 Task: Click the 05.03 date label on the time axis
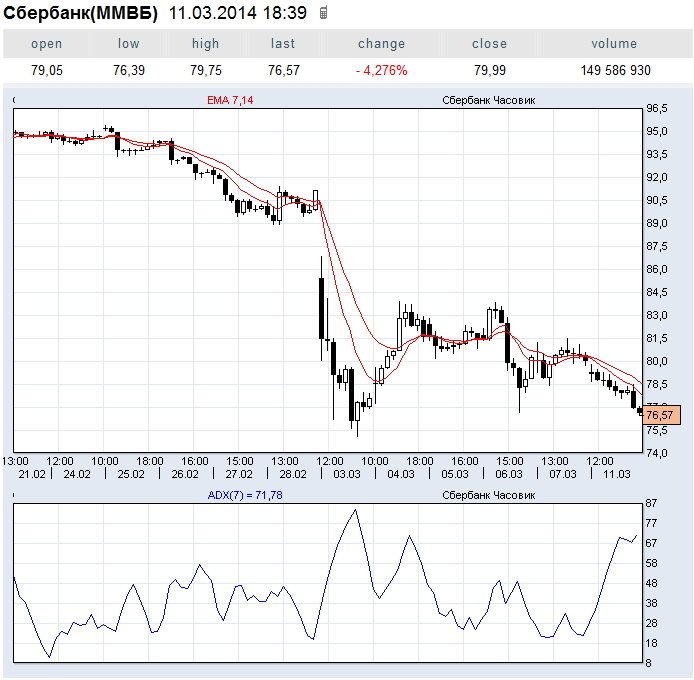(455, 474)
